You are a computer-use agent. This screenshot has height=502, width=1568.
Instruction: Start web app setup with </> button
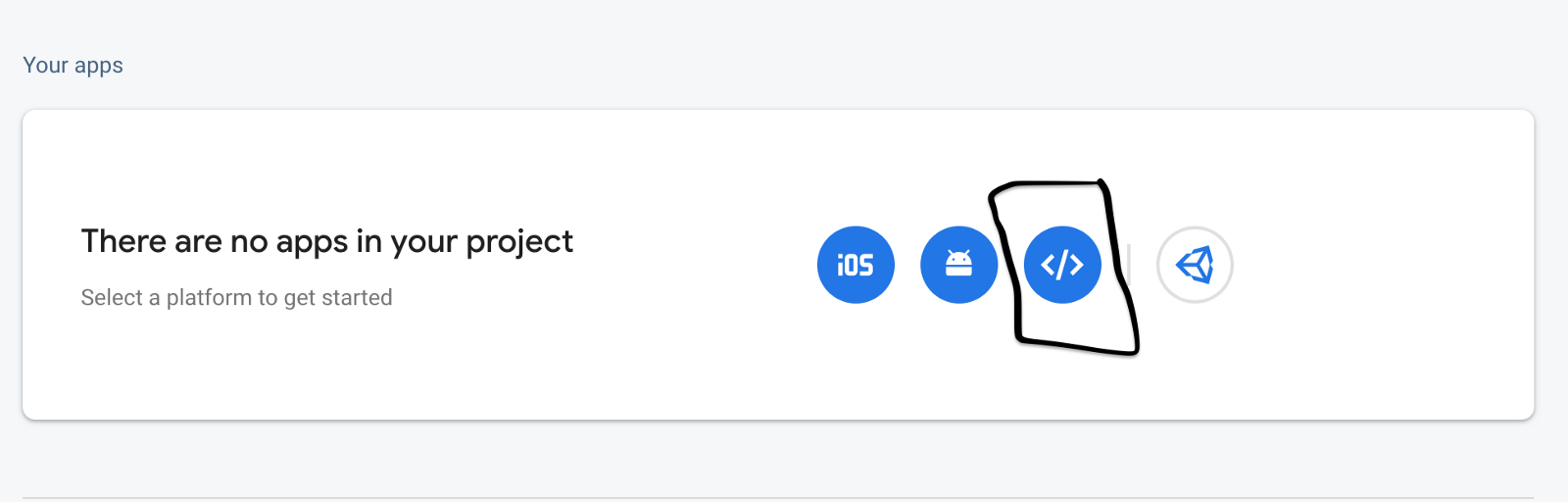[x=1062, y=265]
